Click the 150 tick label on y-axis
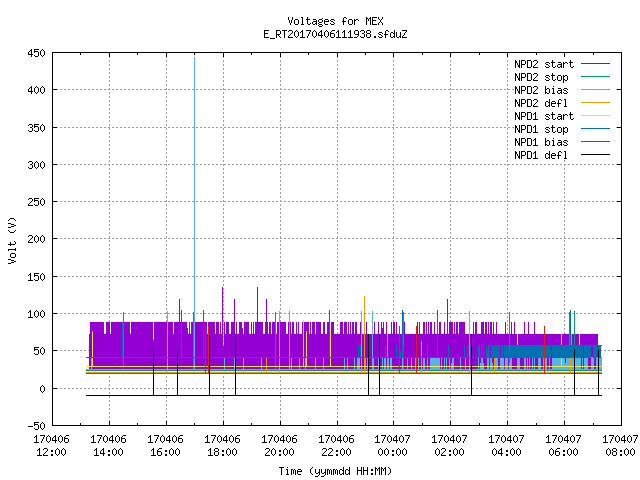This screenshot has width=640, height=480. pyautogui.click(x=36, y=277)
